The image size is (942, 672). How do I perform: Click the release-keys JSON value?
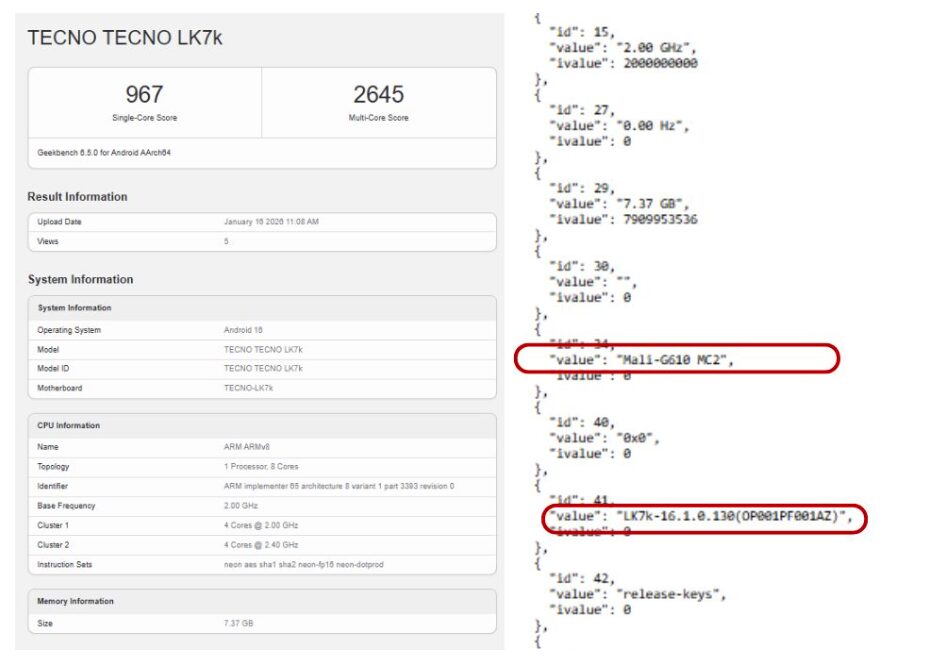[673, 594]
